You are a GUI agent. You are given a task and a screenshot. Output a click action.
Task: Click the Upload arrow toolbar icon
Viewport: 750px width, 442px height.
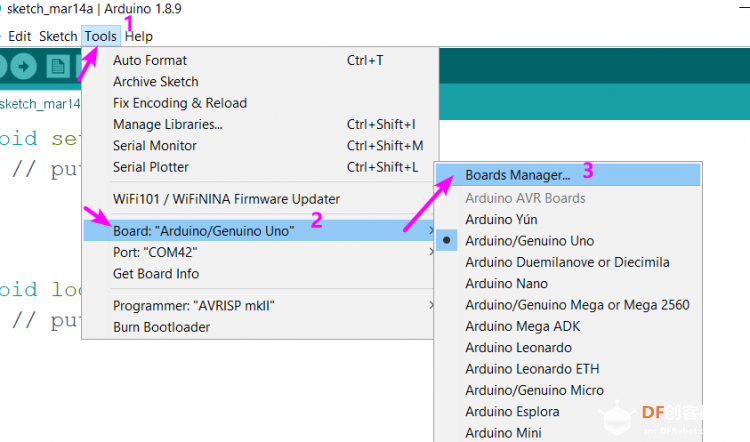pyautogui.click(x=23, y=66)
